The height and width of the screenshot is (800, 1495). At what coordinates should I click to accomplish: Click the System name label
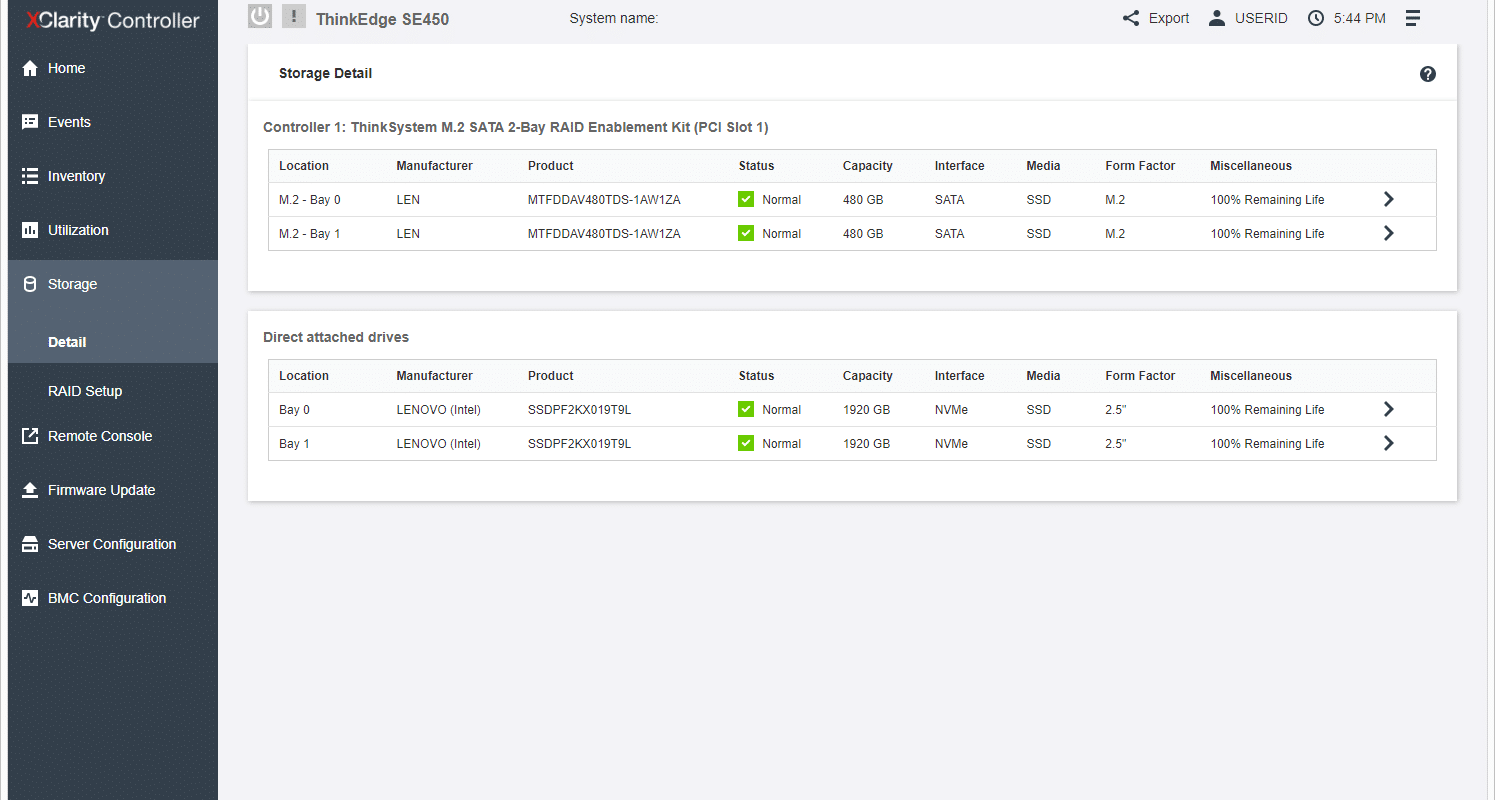(614, 18)
